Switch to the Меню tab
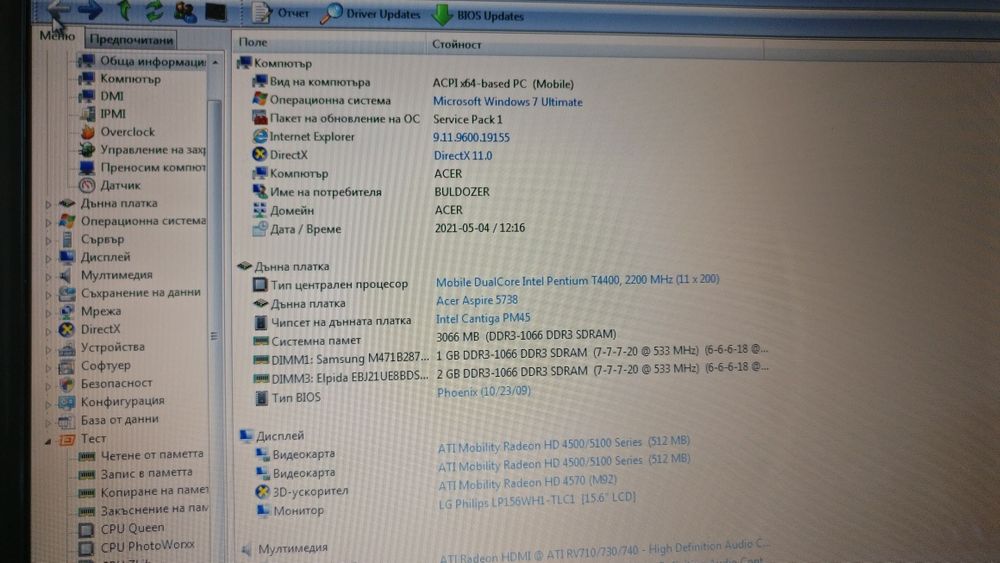The image size is (1000, 563). click(57, 36)
